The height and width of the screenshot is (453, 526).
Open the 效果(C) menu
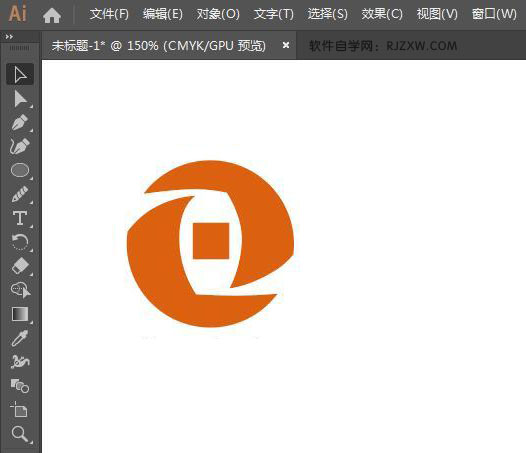(382, 14)
